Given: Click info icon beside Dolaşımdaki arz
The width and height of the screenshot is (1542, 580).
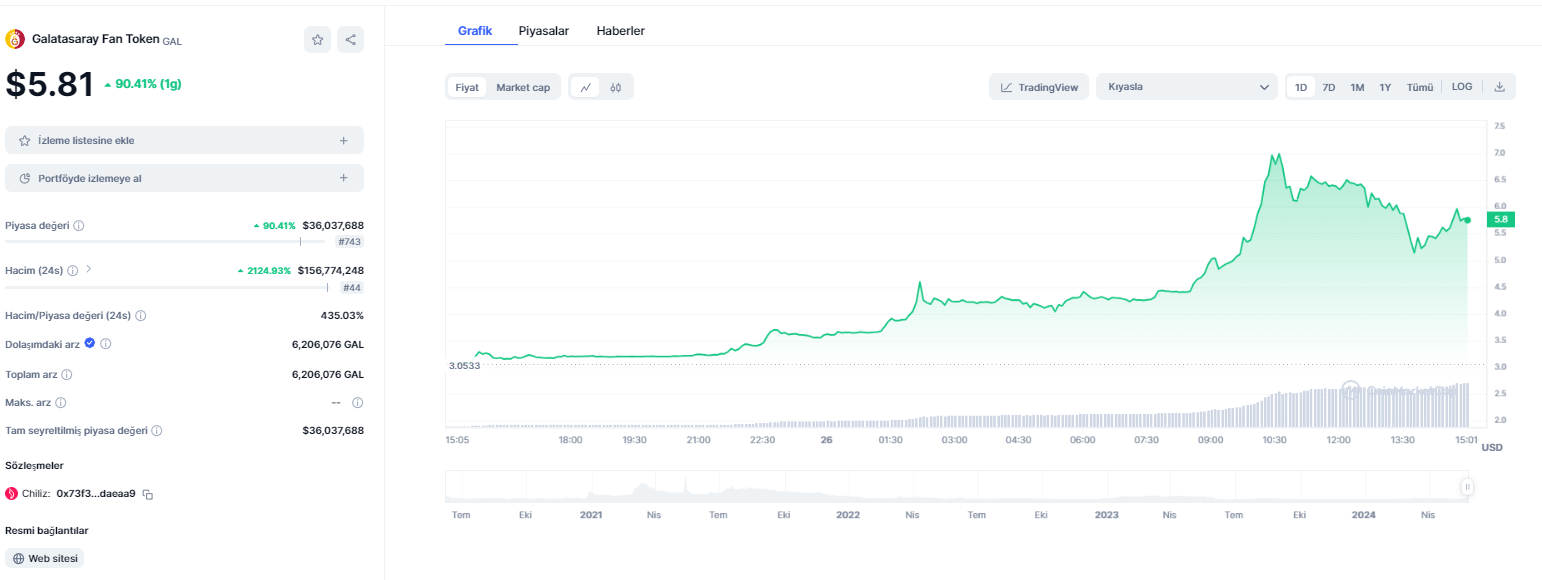Looking at the screenshot, I should 106,344.
